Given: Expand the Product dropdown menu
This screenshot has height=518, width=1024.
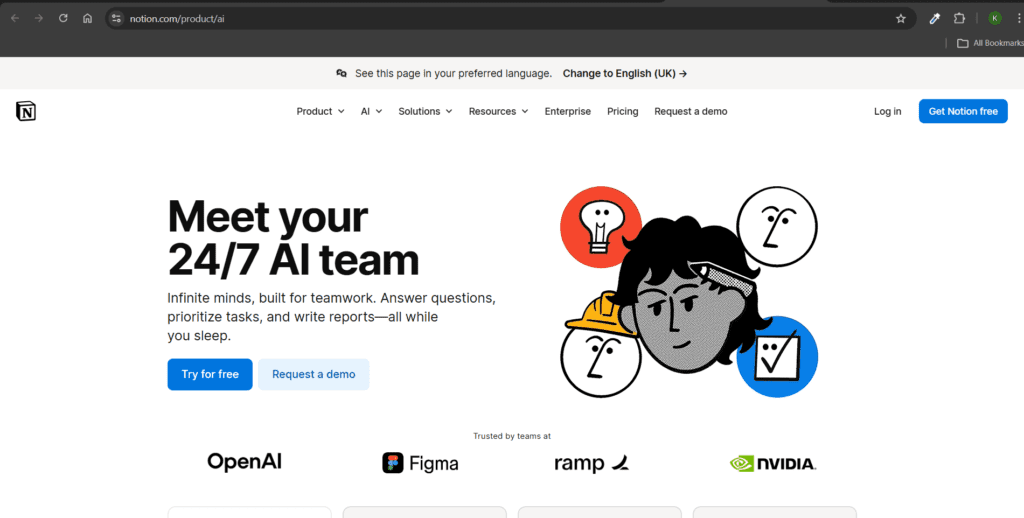Looking at the screenshot, I should (320, 111).
